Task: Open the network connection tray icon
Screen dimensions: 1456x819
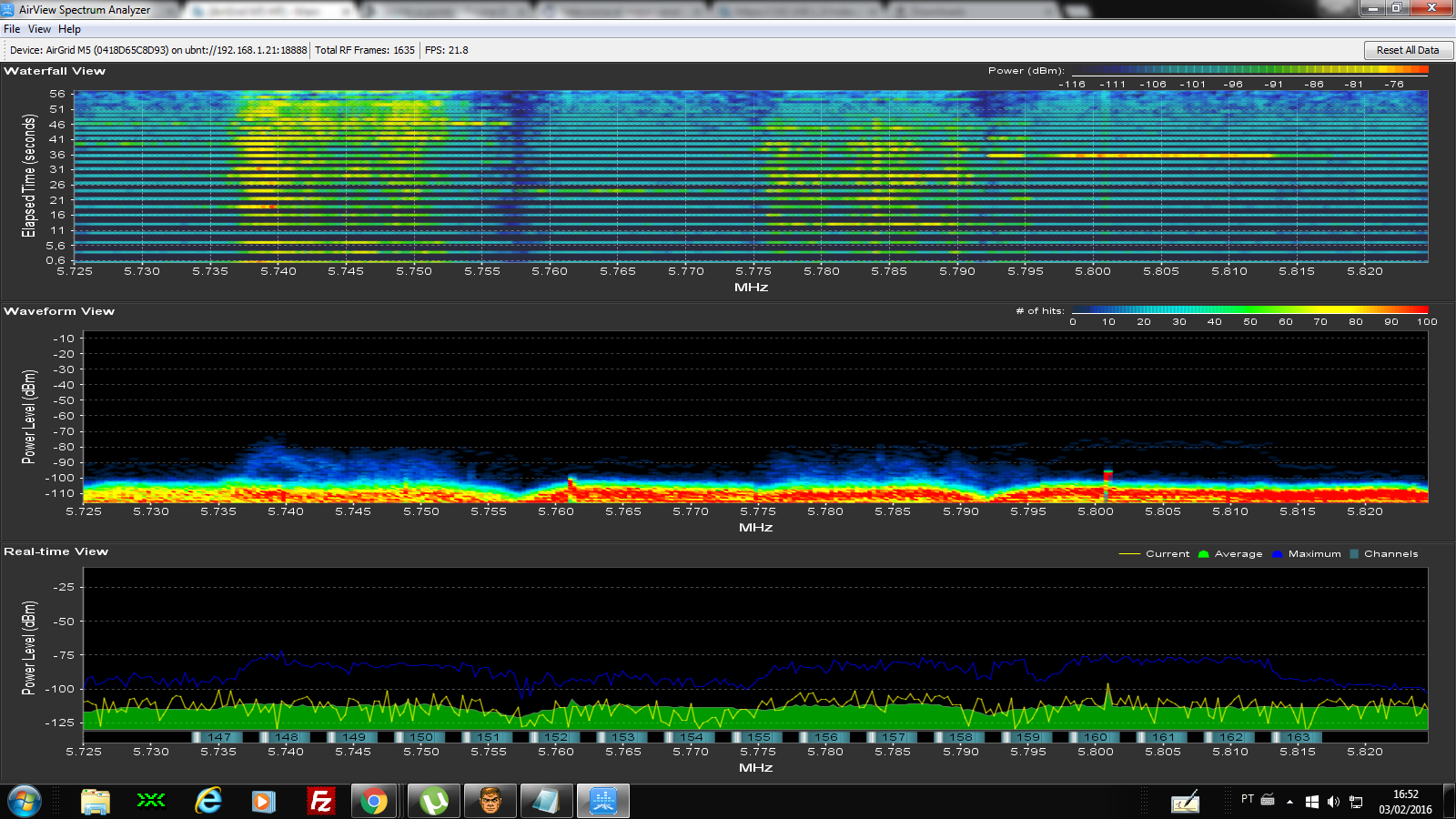Action: [x=1356, y=802]
